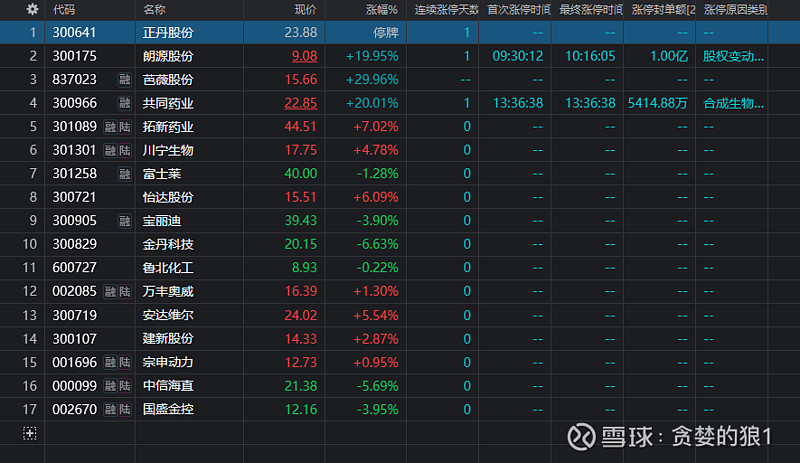Click underlined price 22.85
The image size is (800, 463).
(301, 103)
